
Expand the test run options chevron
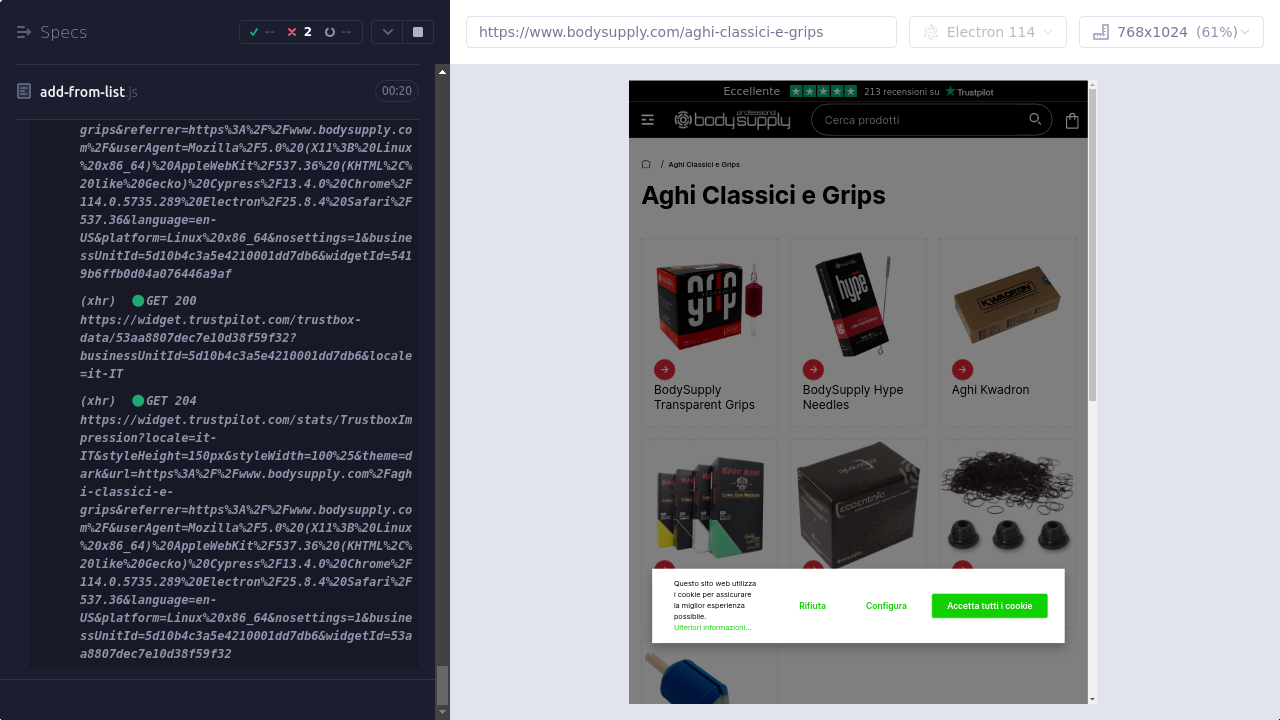(x=388, y=32)
